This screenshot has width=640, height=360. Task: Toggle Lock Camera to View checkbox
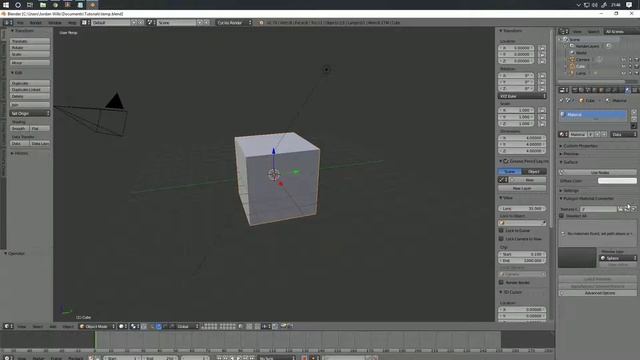click(x=501, y=239)
